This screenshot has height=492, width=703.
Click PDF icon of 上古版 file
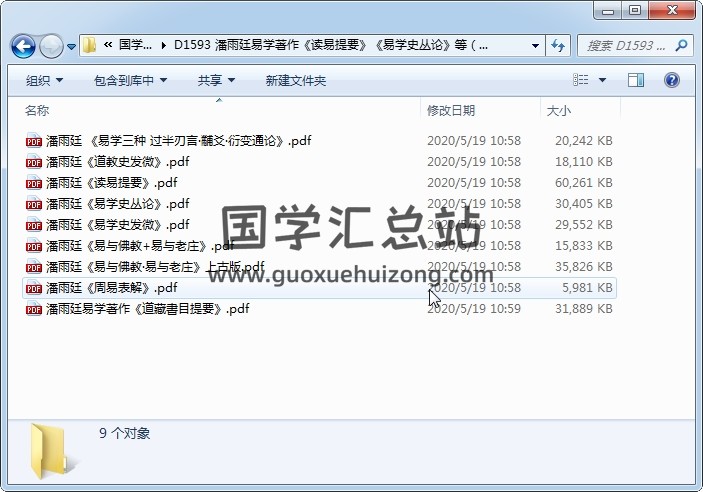[x=34, y=267]
